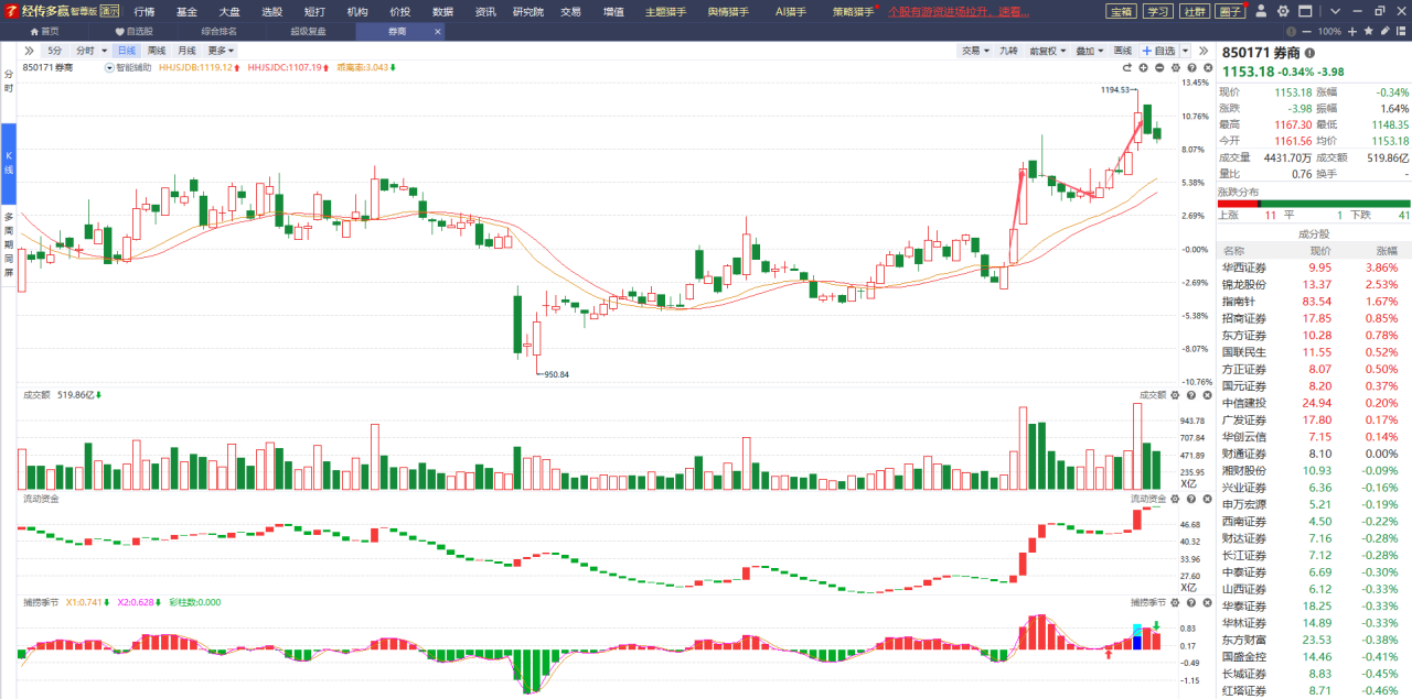The image size is (1413, 700).
Task: Open the 前复权 adjustment dropdown
Action: point(1048,50)
